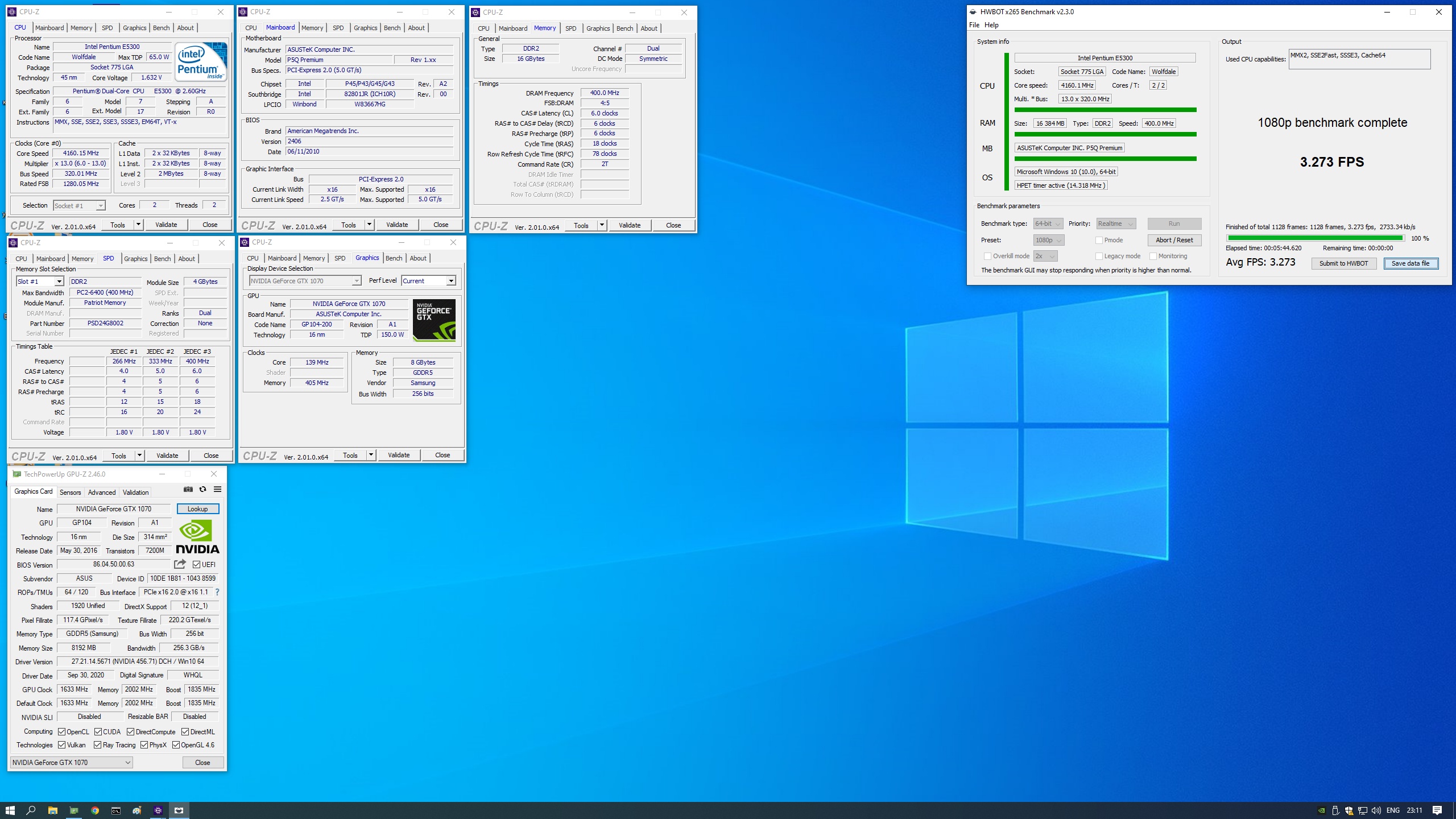Open the NVIDIA tray icon

1322,810
